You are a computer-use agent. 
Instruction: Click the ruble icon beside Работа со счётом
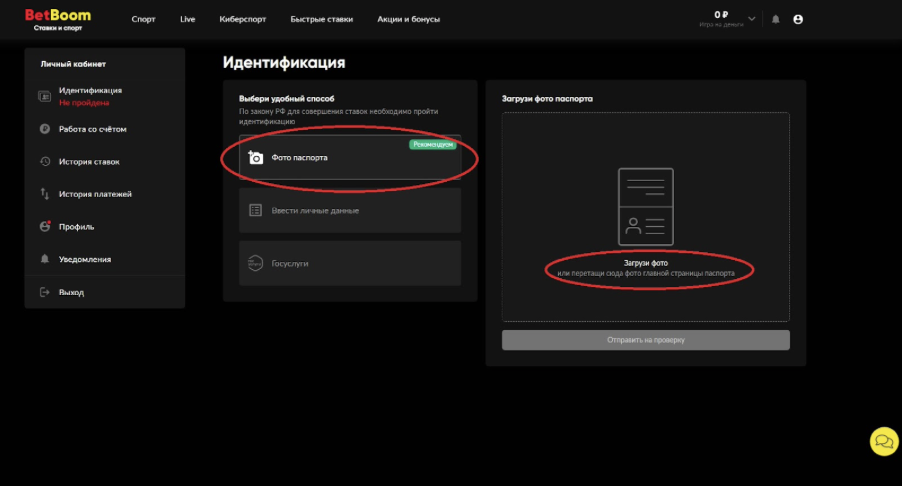[44, 129]
